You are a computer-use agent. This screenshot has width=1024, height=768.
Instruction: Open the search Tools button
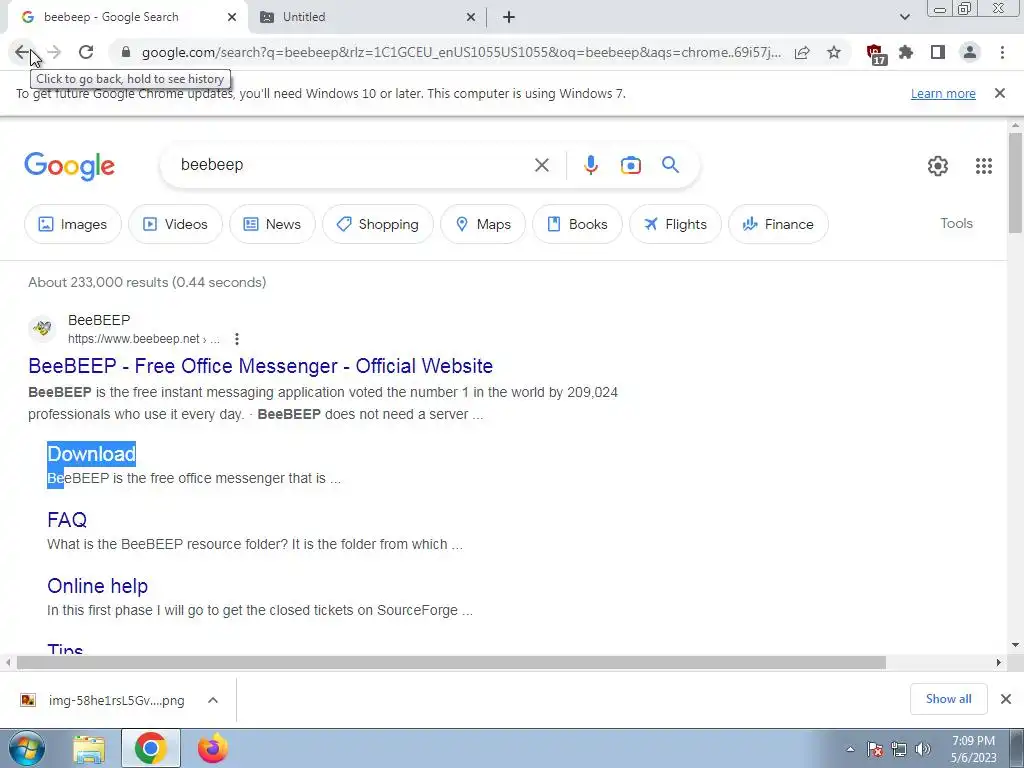point(956,223)
